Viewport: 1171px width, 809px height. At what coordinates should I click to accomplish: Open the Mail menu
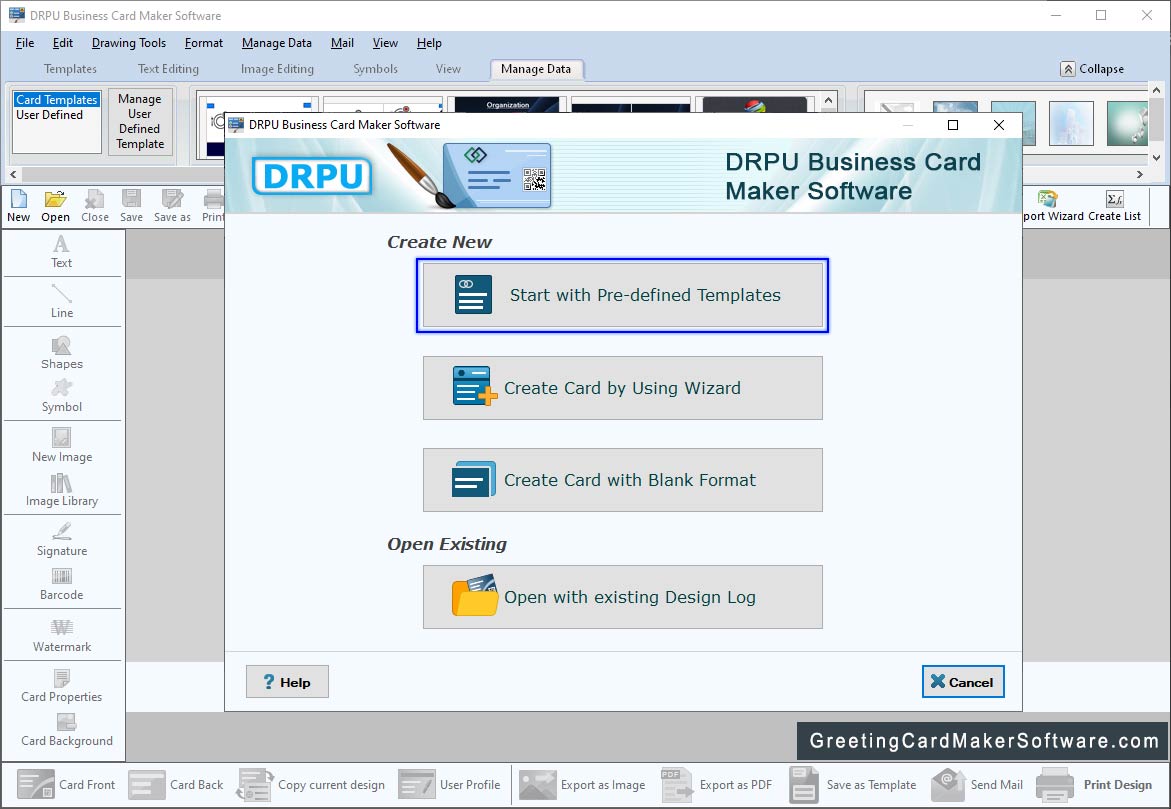pyautogui.click(x=342, y=43)
